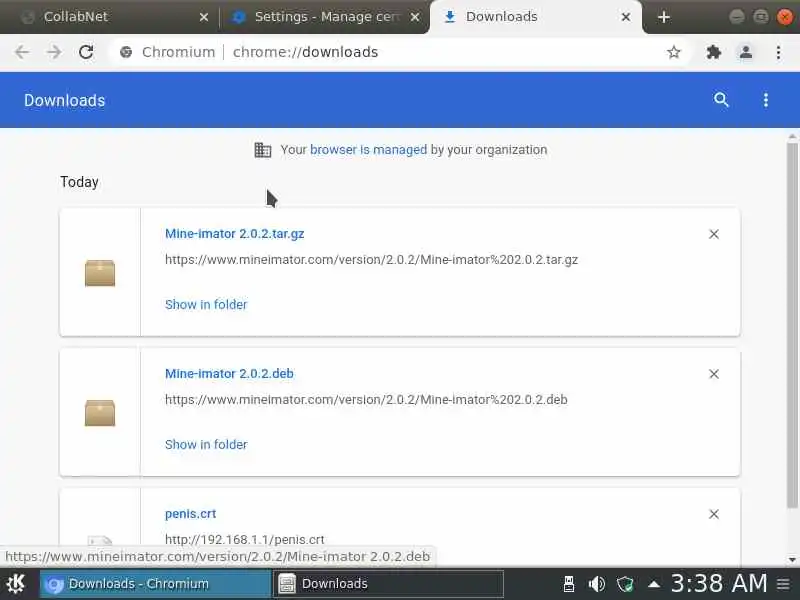The width and height of the screenshot is (800, 600).
Task: Click the Mine-imator 2.0.2.deb package icon
Action: pos(100,413)
